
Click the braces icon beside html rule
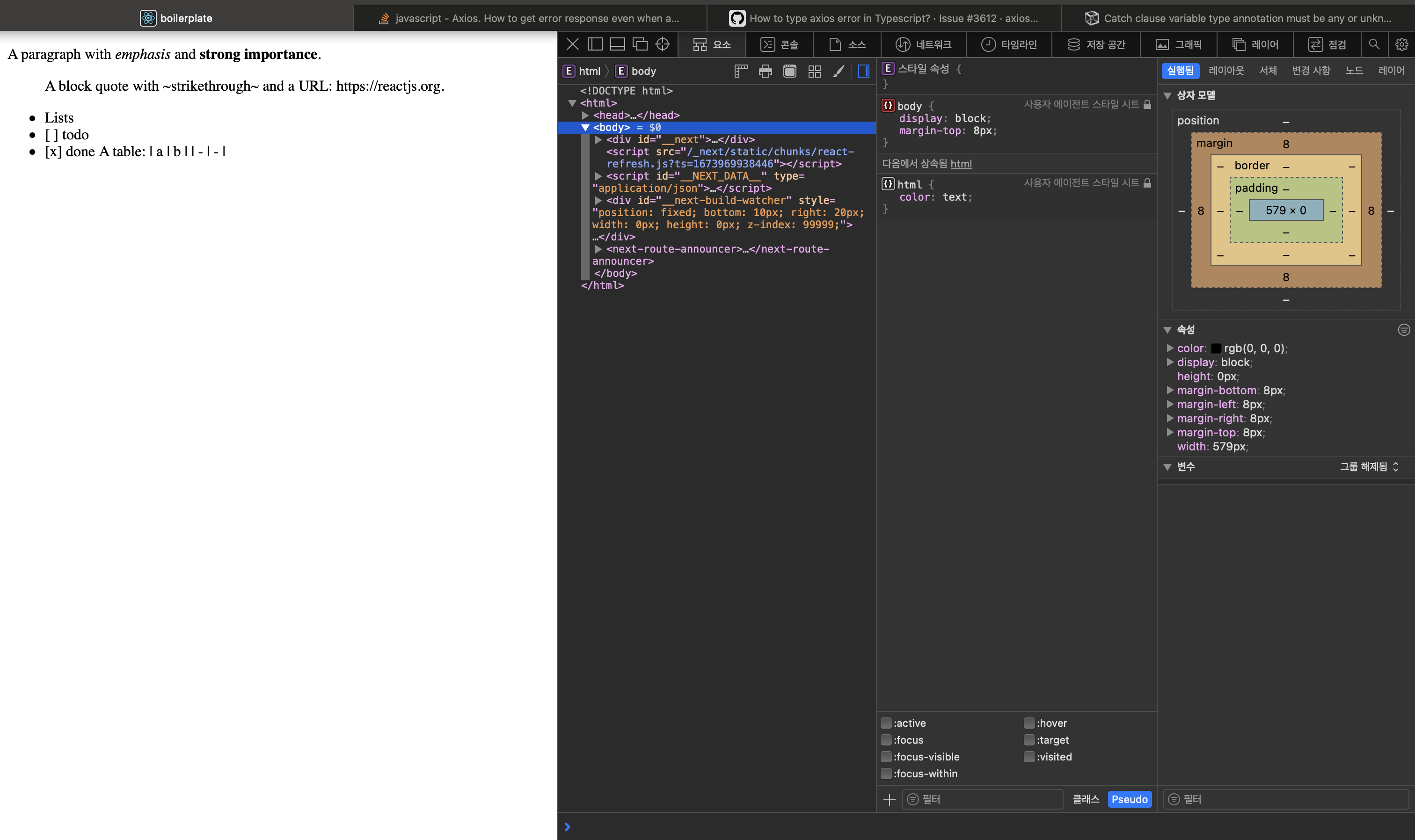(x=888, y=183)
